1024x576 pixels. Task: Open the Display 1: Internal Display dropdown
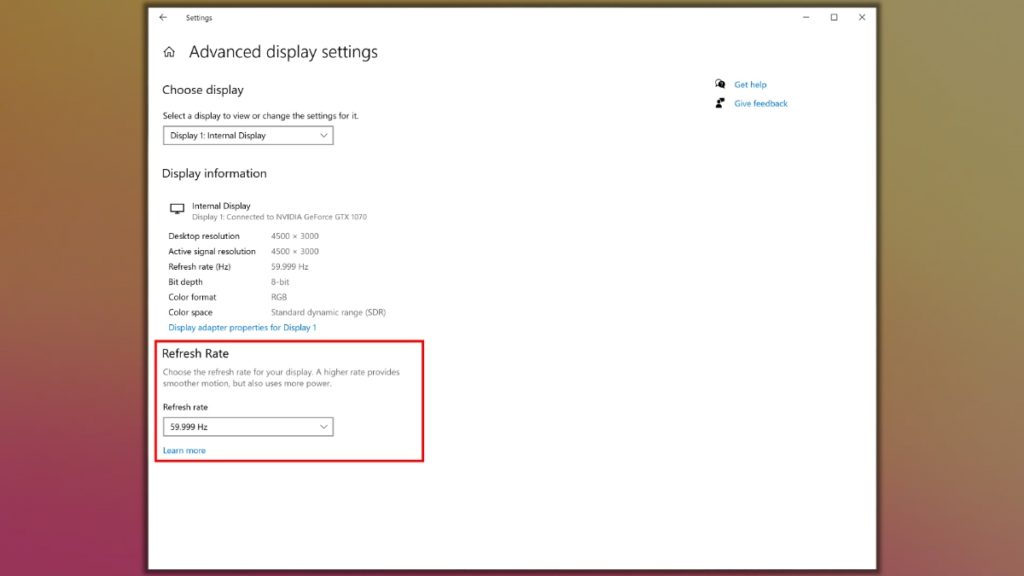click(x=247, y=135)
